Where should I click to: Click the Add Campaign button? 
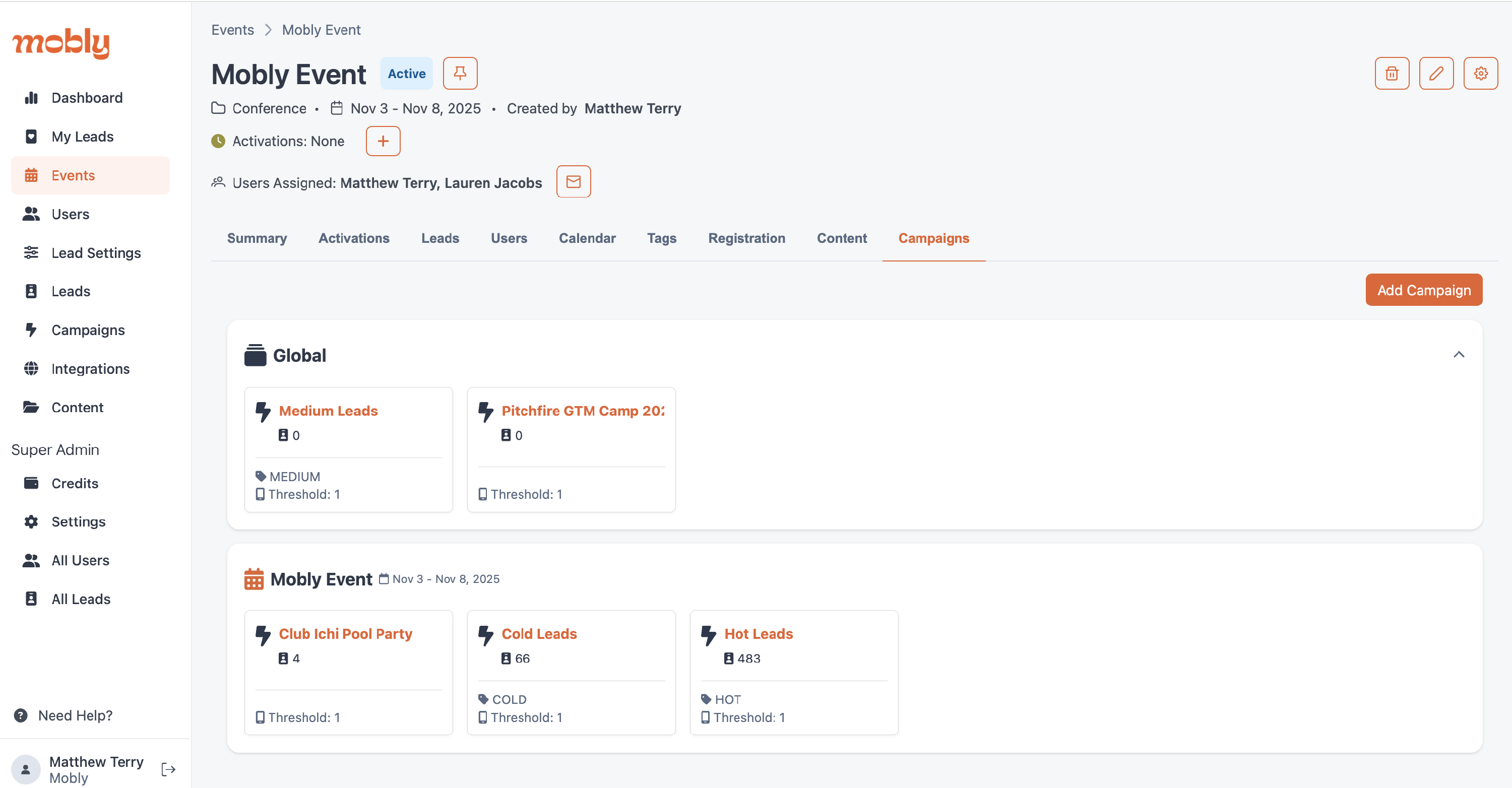(x=1423, y=290)
